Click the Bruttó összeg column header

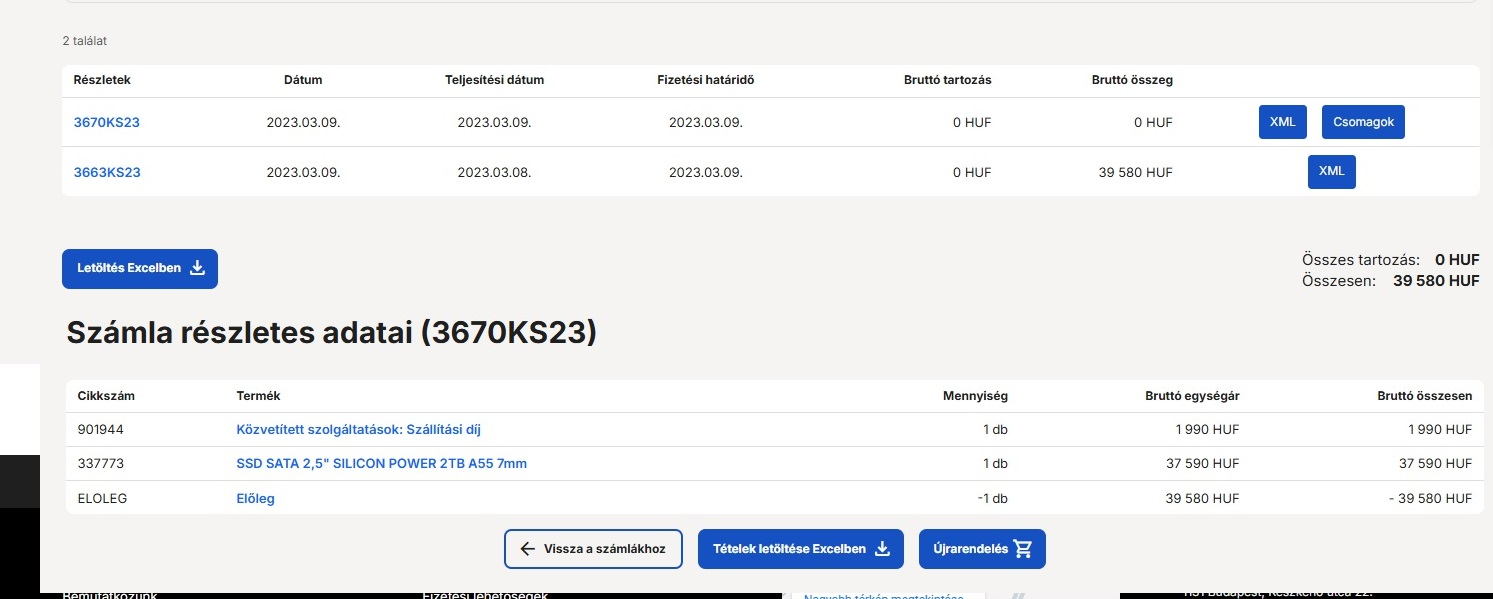[1132, 80]
